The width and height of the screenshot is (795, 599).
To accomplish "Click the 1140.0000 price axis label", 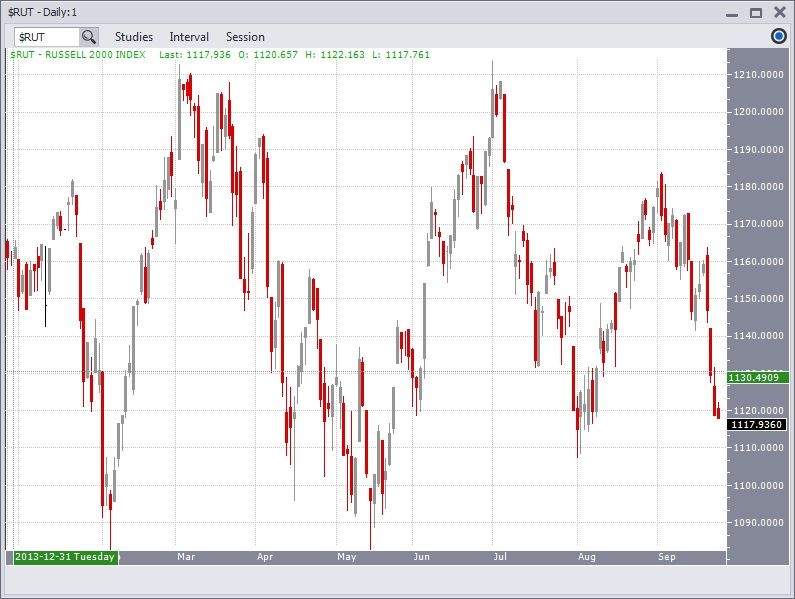I will coord(758,336).
